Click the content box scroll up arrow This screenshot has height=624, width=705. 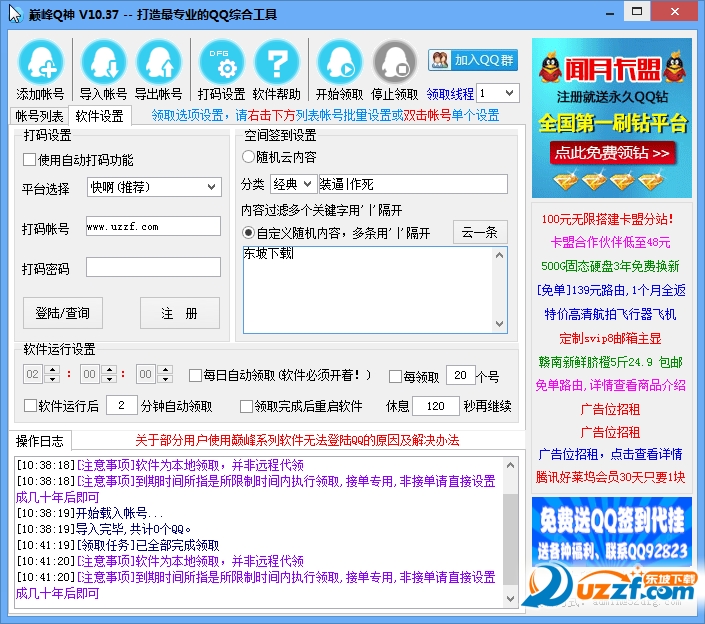point(499,255)
